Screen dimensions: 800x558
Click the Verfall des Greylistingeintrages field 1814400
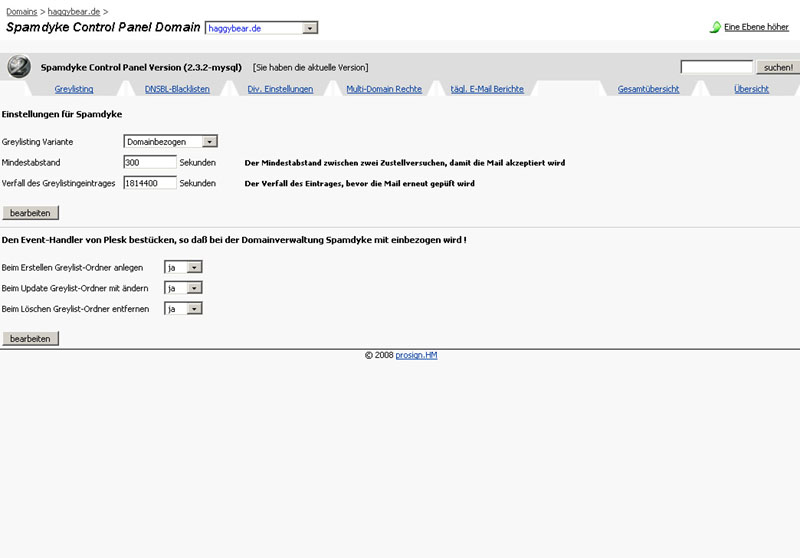150,183
